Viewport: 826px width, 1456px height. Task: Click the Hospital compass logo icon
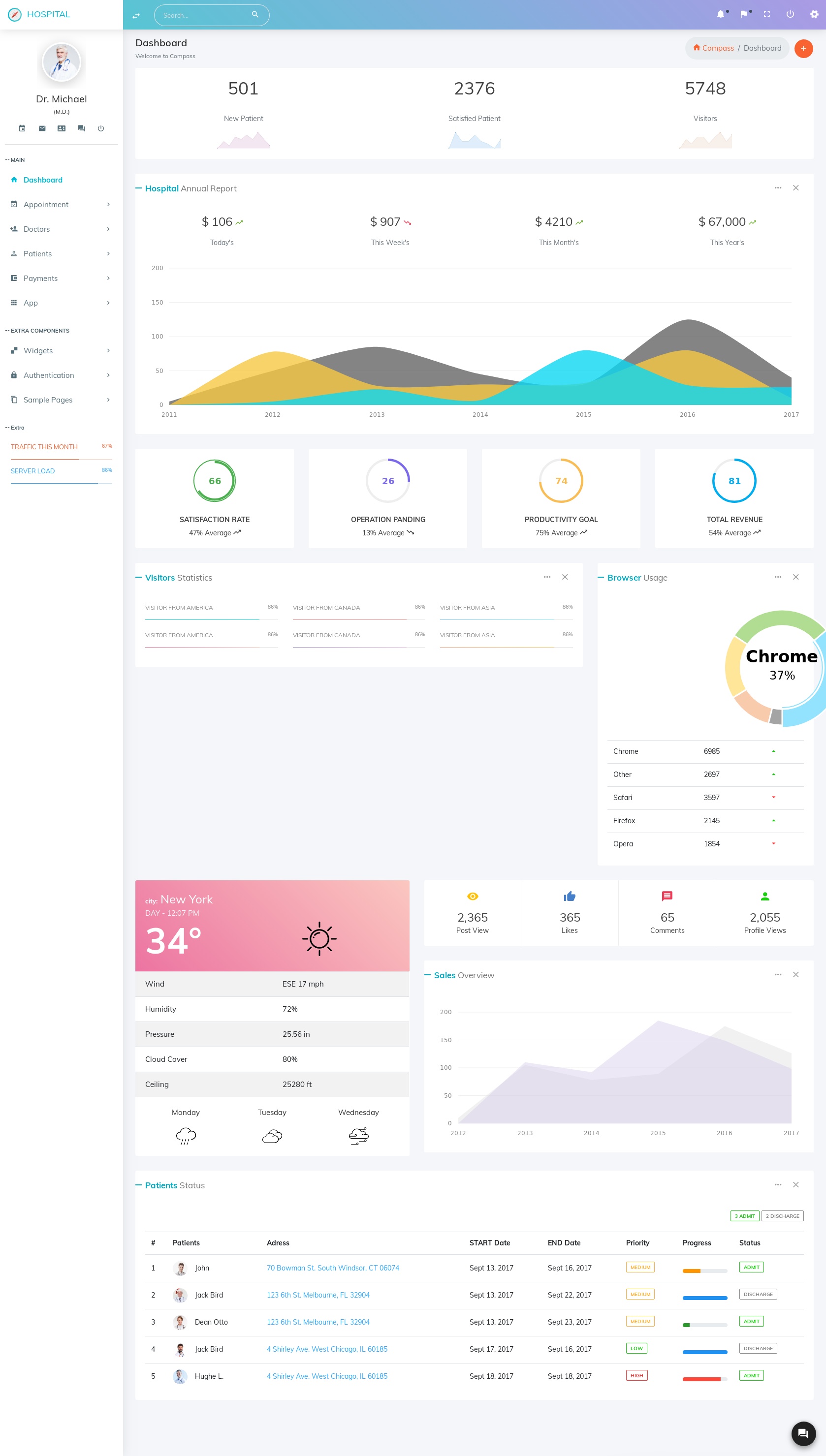(x=15, y=15)
